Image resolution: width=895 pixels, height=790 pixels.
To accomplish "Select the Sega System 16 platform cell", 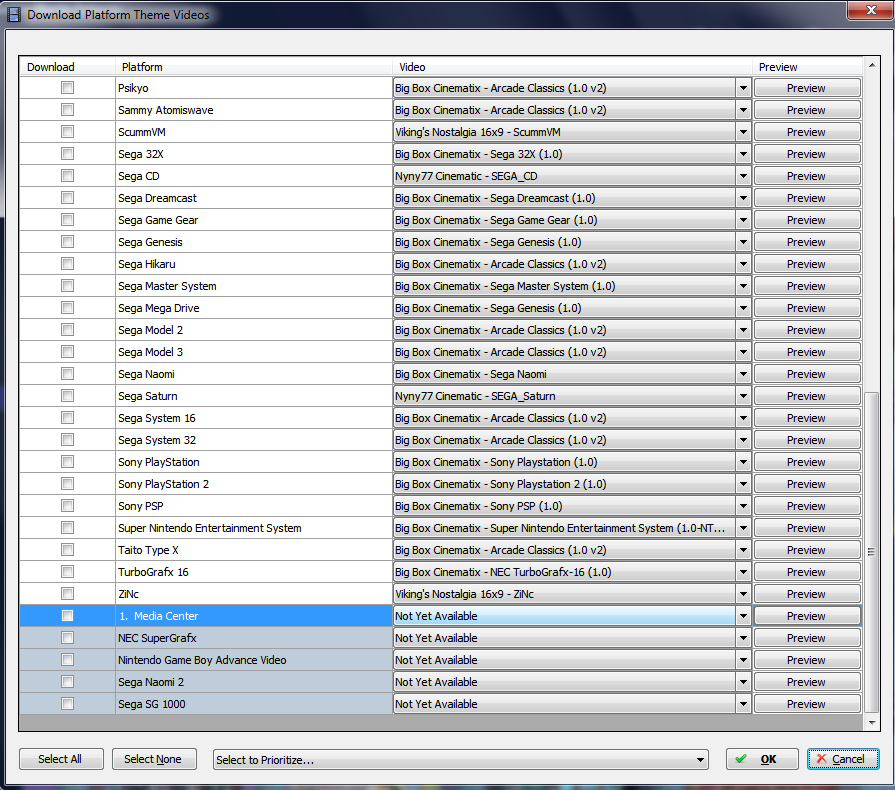I will 254,418.
